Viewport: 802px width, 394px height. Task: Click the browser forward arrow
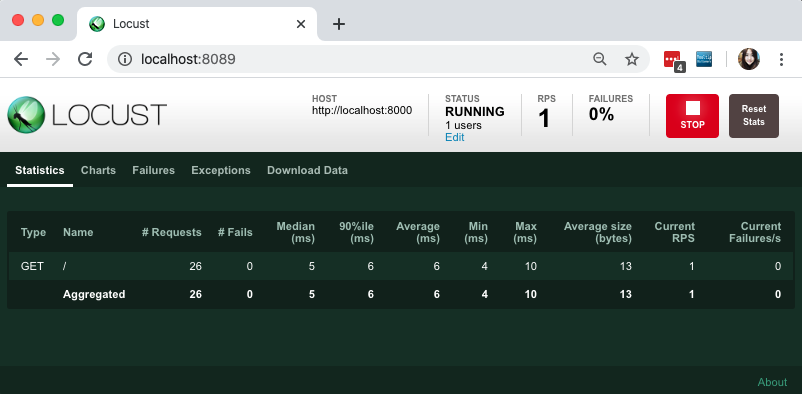tap(53, 59)
